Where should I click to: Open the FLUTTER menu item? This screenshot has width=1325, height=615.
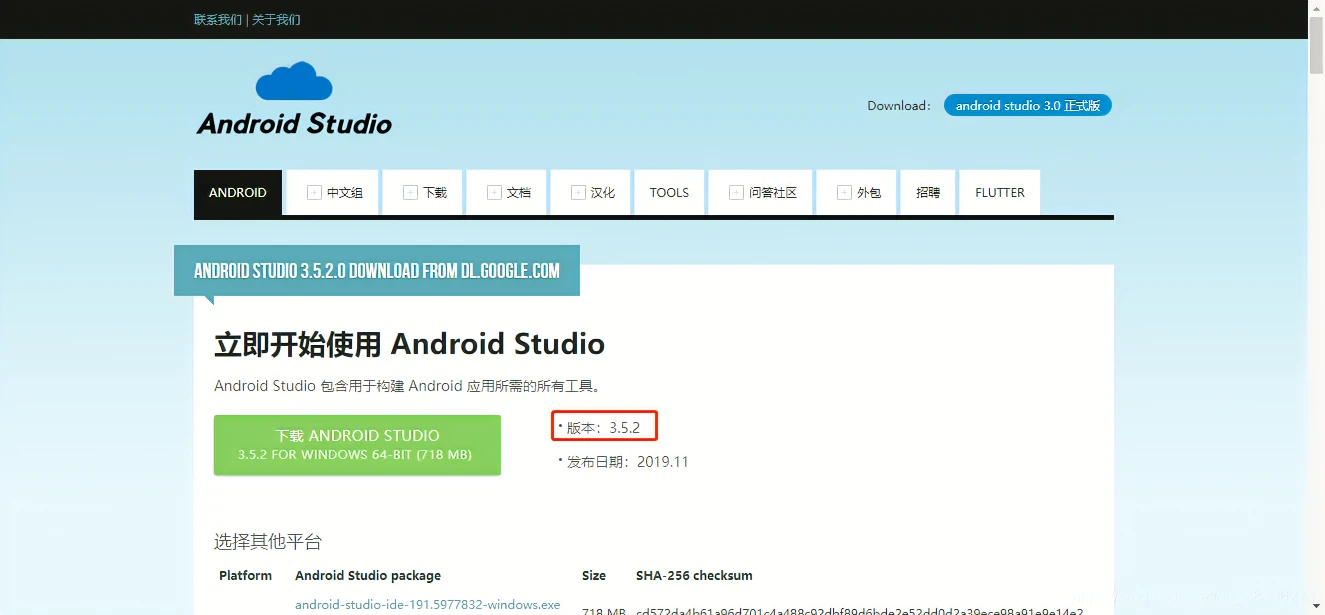pyautogui.click(x=1000, y=192)
